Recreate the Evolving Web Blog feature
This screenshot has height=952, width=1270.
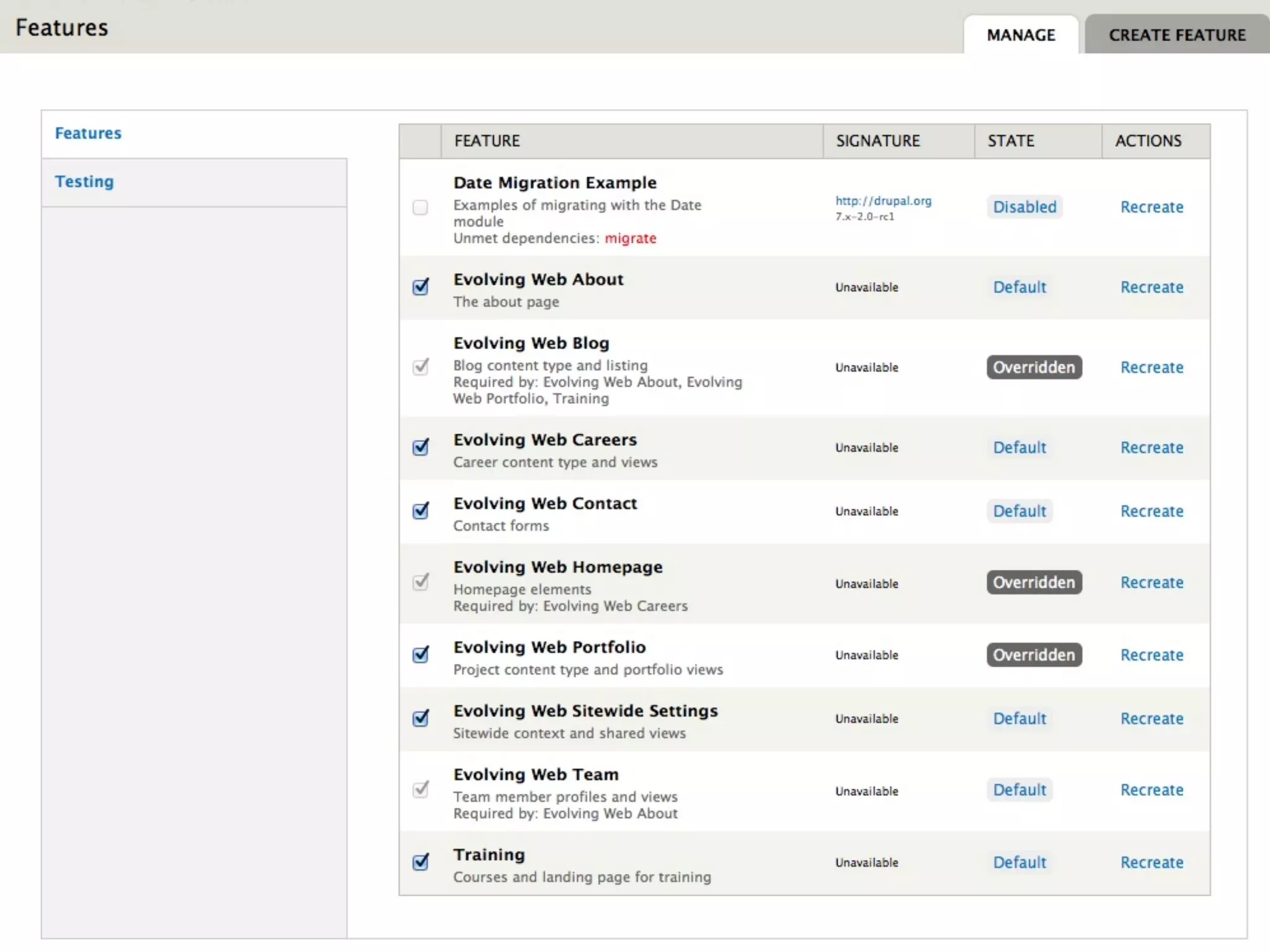tap(1152, 367)
